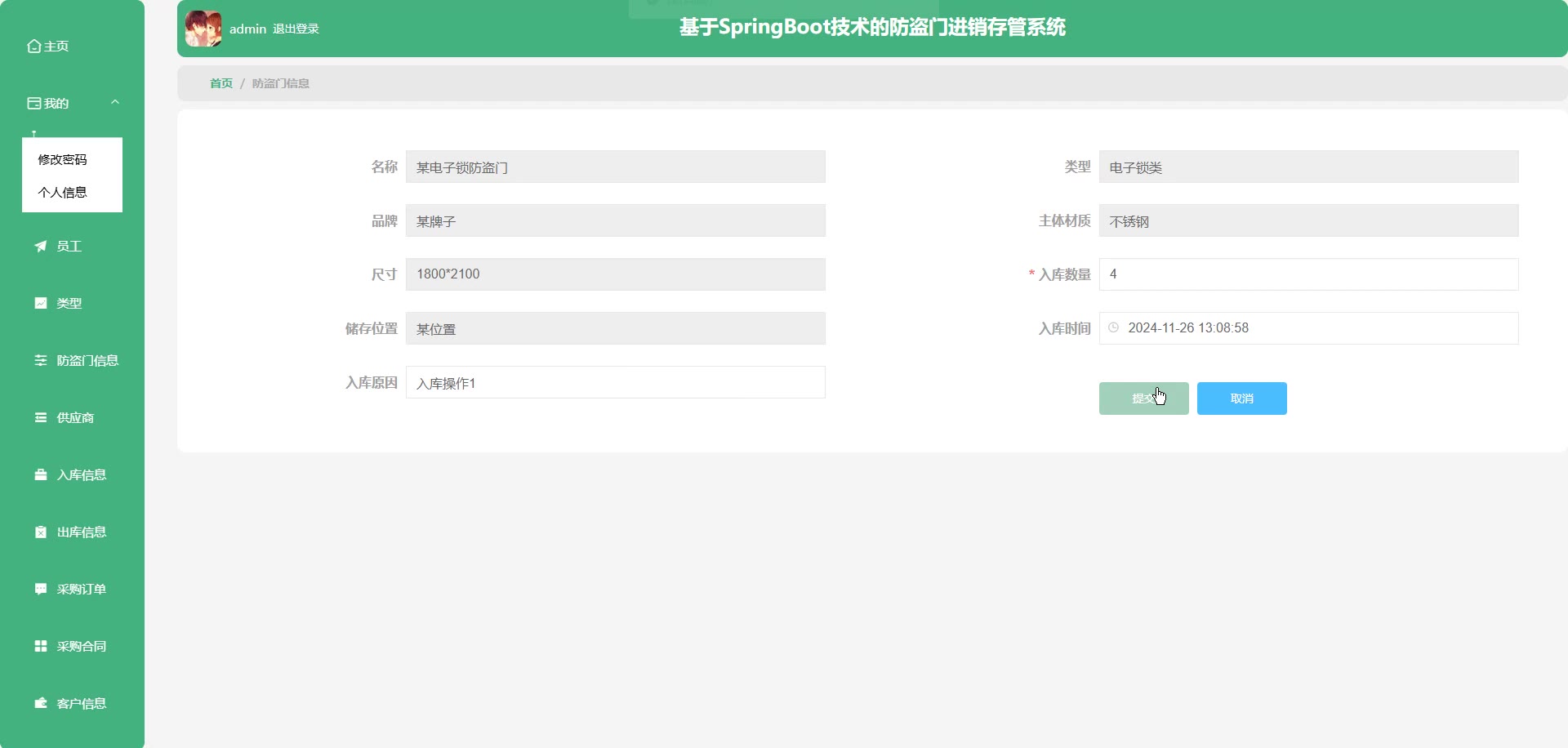
Task: Click the 主体材质 field showing 不锈钢
Action: pyautogui.click(x=1309, y=220)
